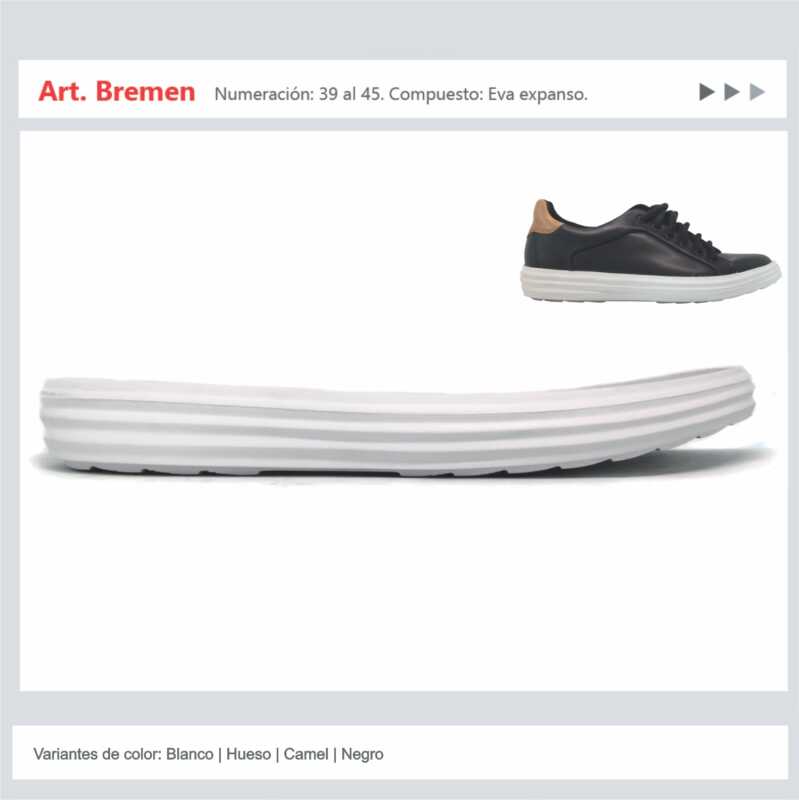Click the separator bar before Negro
This screenshot has height=800, width=799.
coord(335,755)
